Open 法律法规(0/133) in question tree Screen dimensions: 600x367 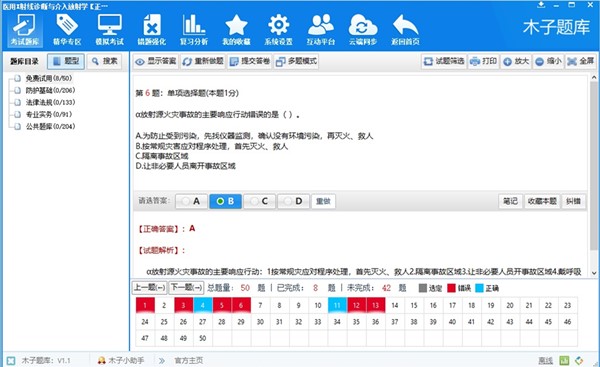(50, 102)
